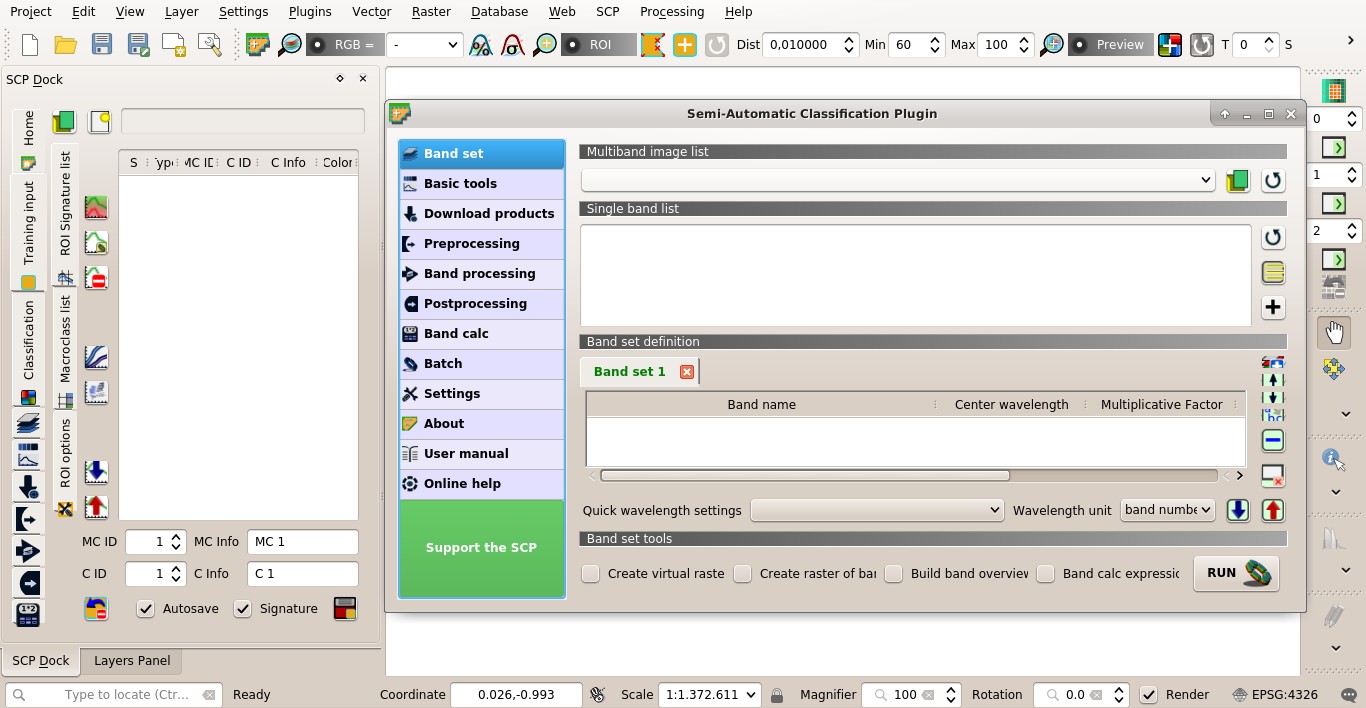Image resolution: width=1366 pixels, height=708 pixels.
Task: Open the Wavelength unit dropdown
Action: (x=1168, y=510)
